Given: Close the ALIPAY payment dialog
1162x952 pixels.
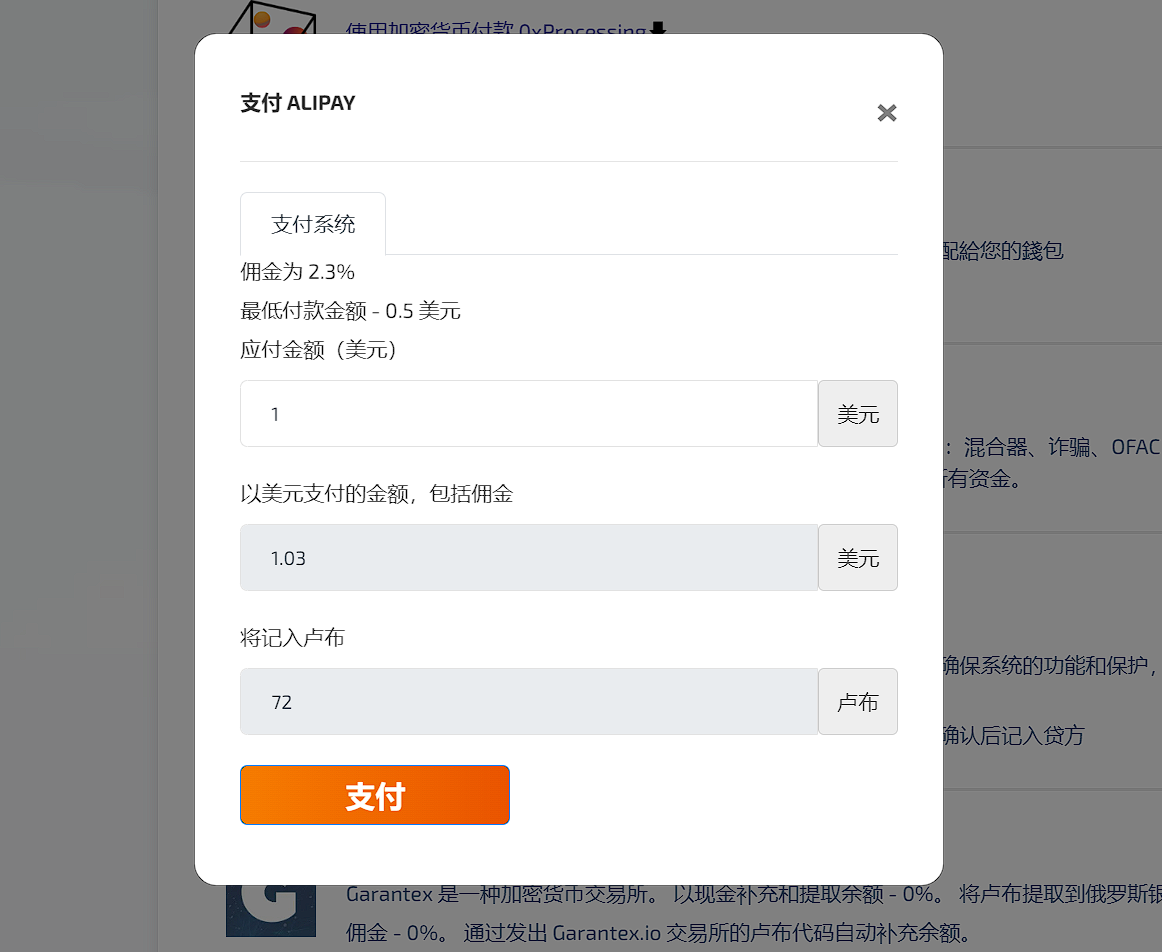Looking at the screenshot, I should coord(886,113).
